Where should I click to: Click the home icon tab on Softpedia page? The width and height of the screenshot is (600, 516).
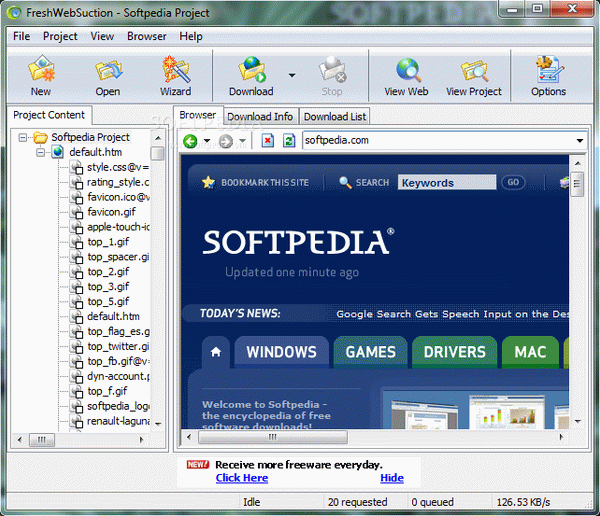216,351
